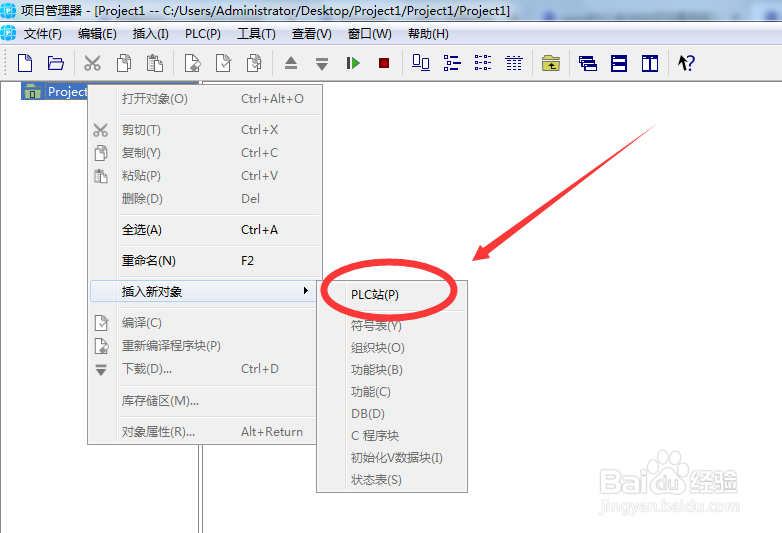Open the 工具(T) menu
This screenshot has height=533, width=782.
[x=256, y=34]
